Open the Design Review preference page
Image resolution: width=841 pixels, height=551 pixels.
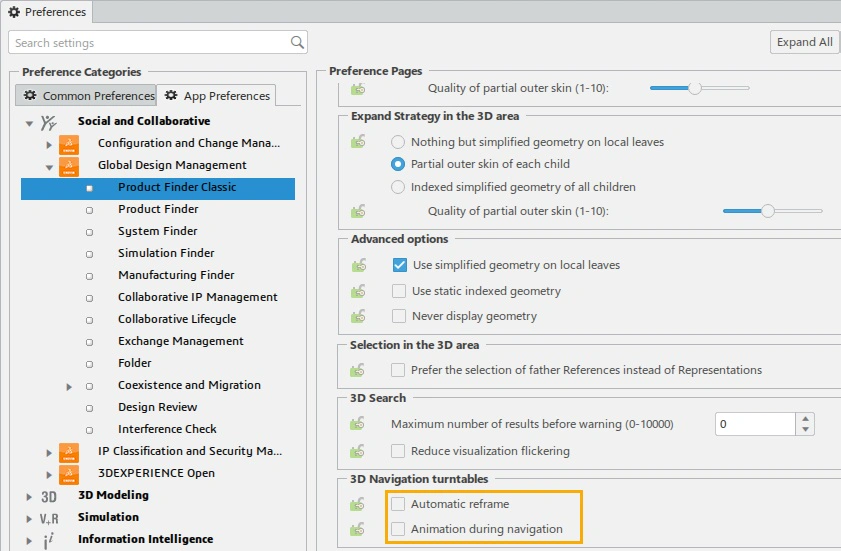pos(157,408)
